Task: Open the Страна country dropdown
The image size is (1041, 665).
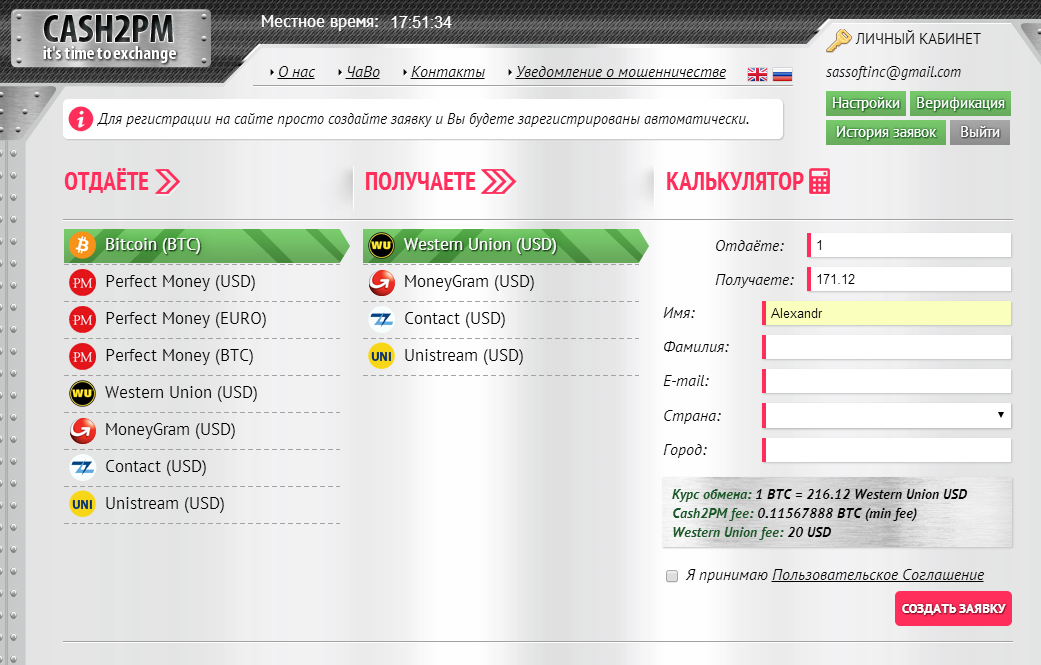Action: tap(887, 415)
